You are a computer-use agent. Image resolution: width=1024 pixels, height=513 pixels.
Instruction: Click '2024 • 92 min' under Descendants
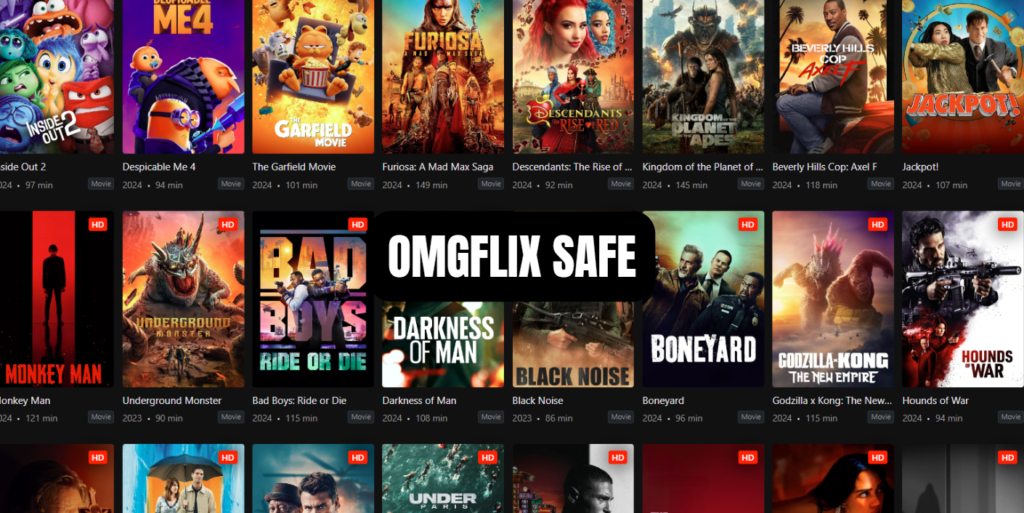click(x=542, y=185)
